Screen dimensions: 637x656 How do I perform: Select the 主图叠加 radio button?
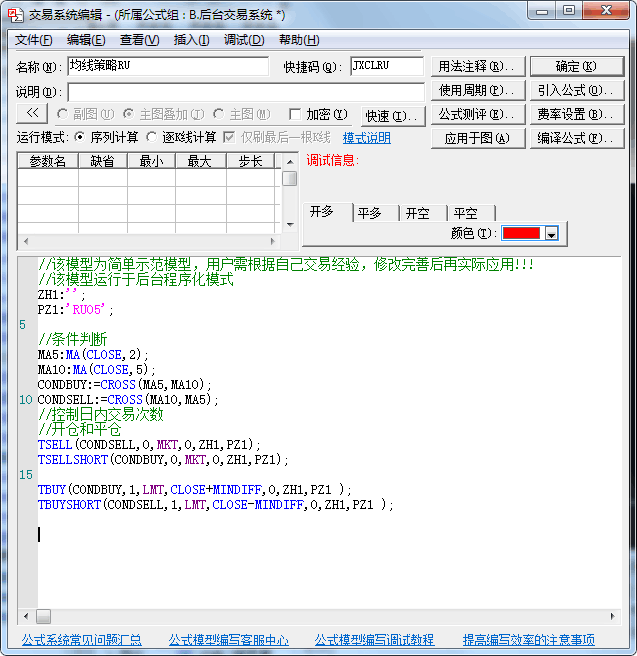128,114
